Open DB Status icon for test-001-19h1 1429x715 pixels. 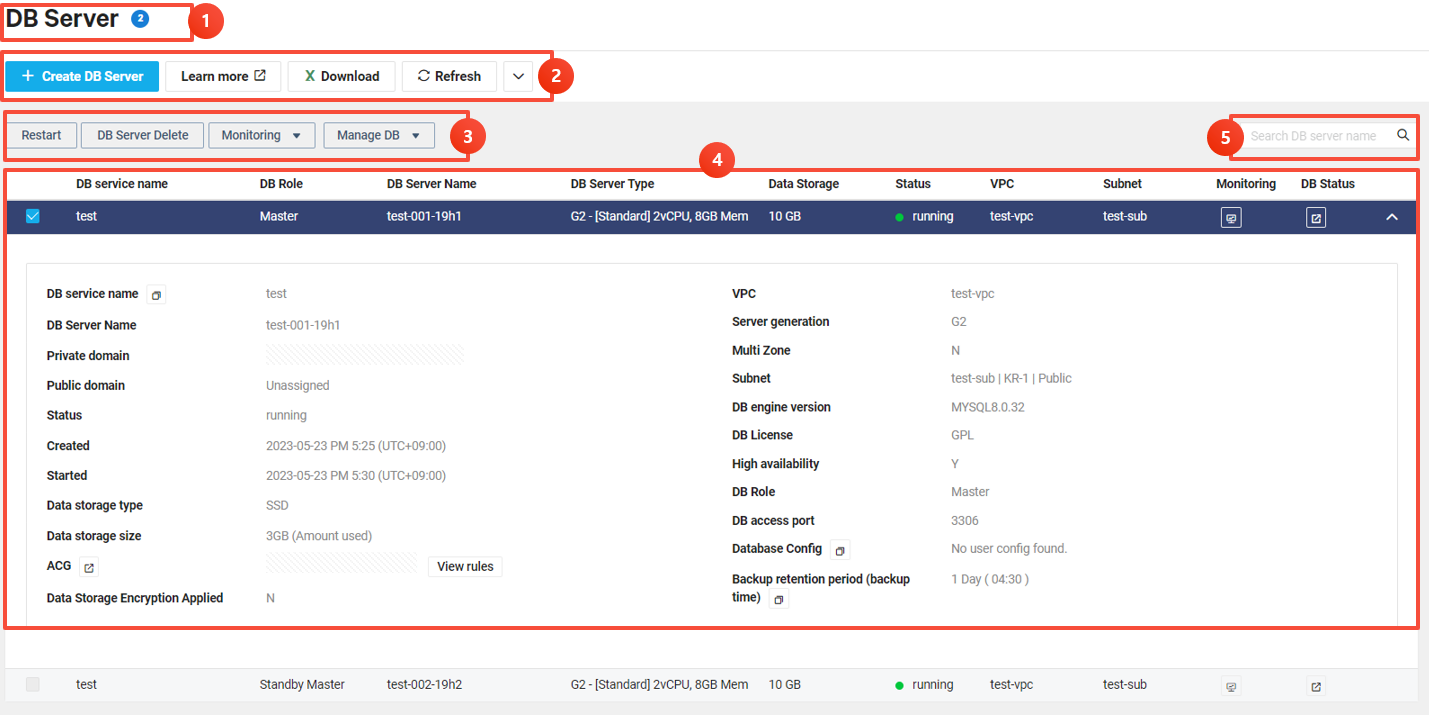click(x=1316, y=217)
